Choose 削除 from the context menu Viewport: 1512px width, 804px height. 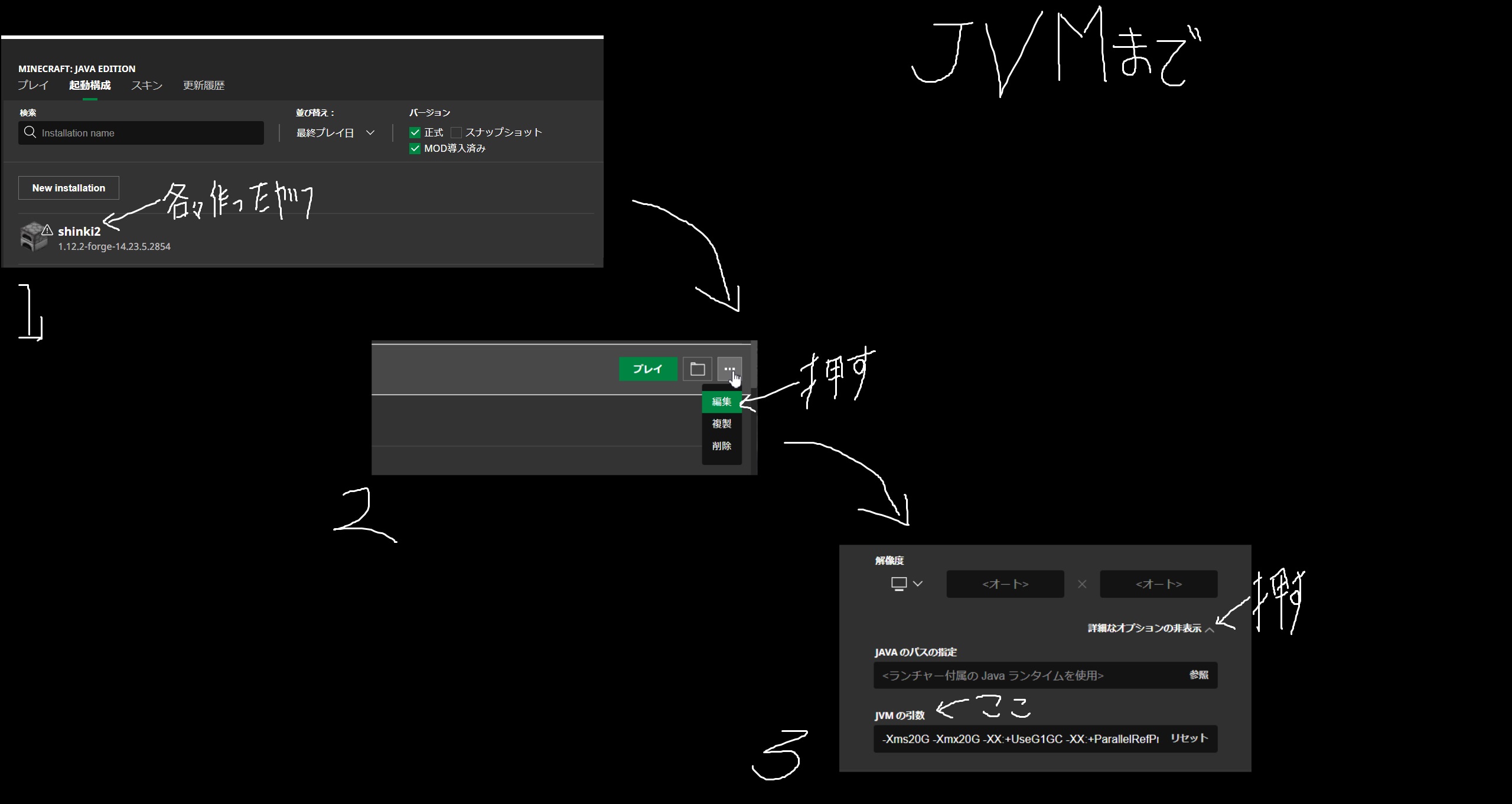(x=722, y=446)
